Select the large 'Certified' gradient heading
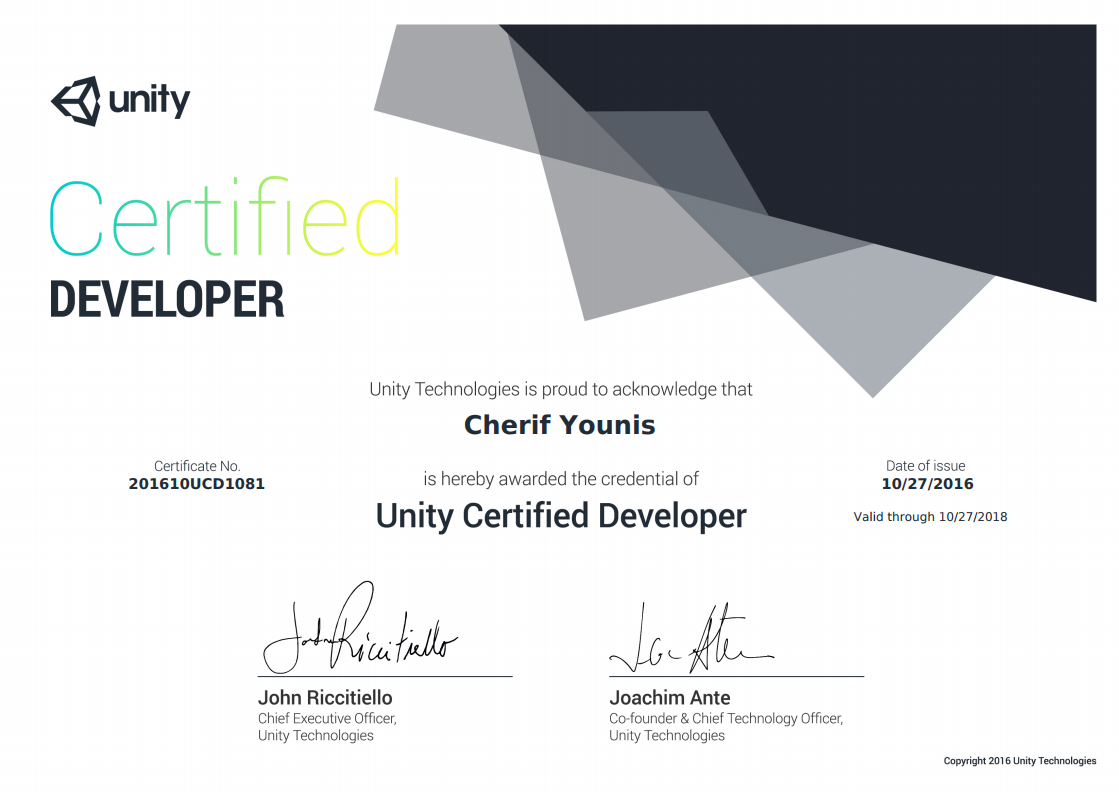The width and height of the screenshot is (1119, 792). pyautogui.click(x=224, y=217)
